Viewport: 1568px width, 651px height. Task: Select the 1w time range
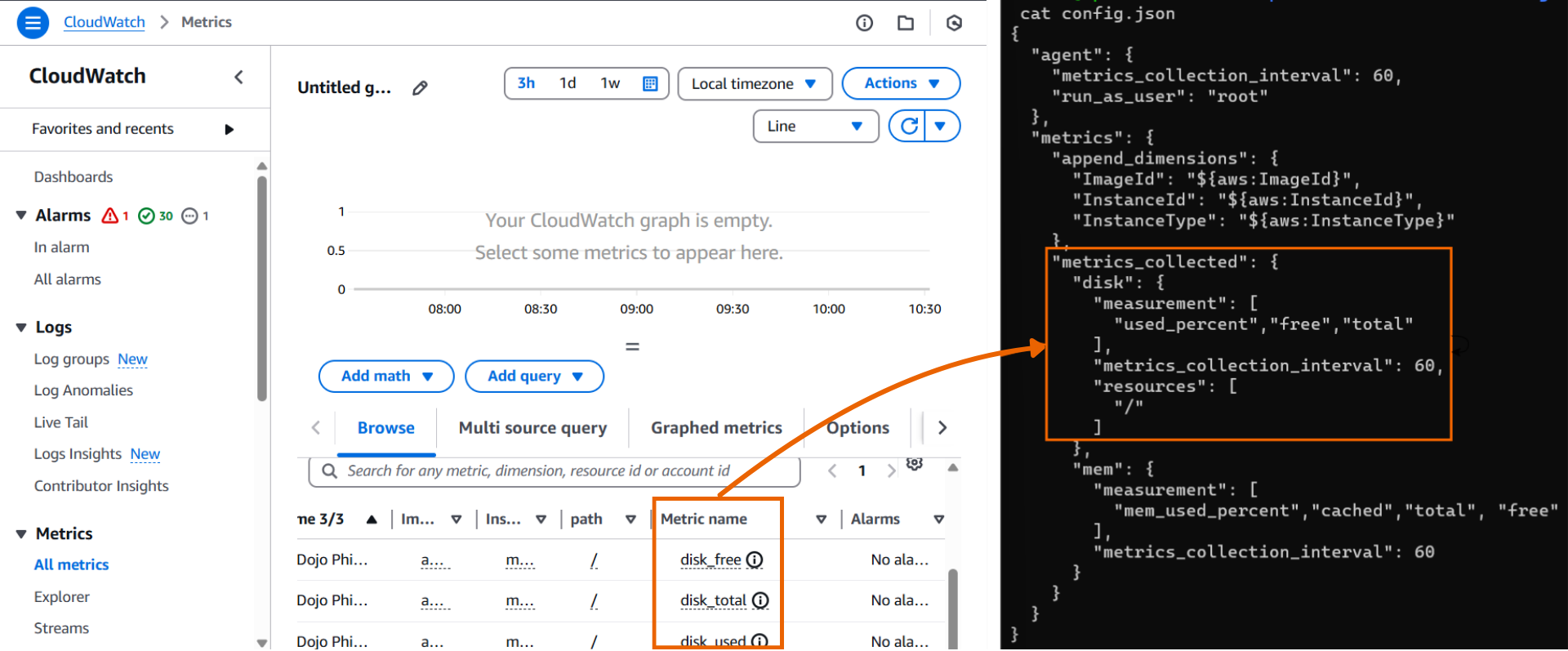pyautogui.click(x=610, y=83)
